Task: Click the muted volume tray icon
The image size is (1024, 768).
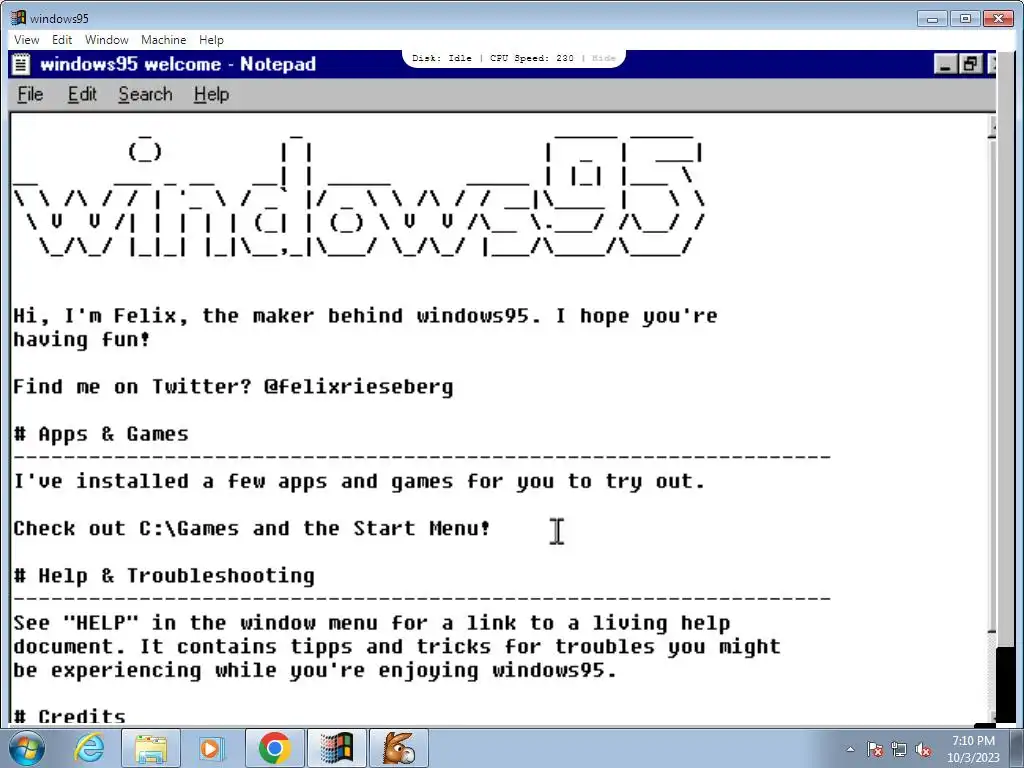Action: coord(923,749)
